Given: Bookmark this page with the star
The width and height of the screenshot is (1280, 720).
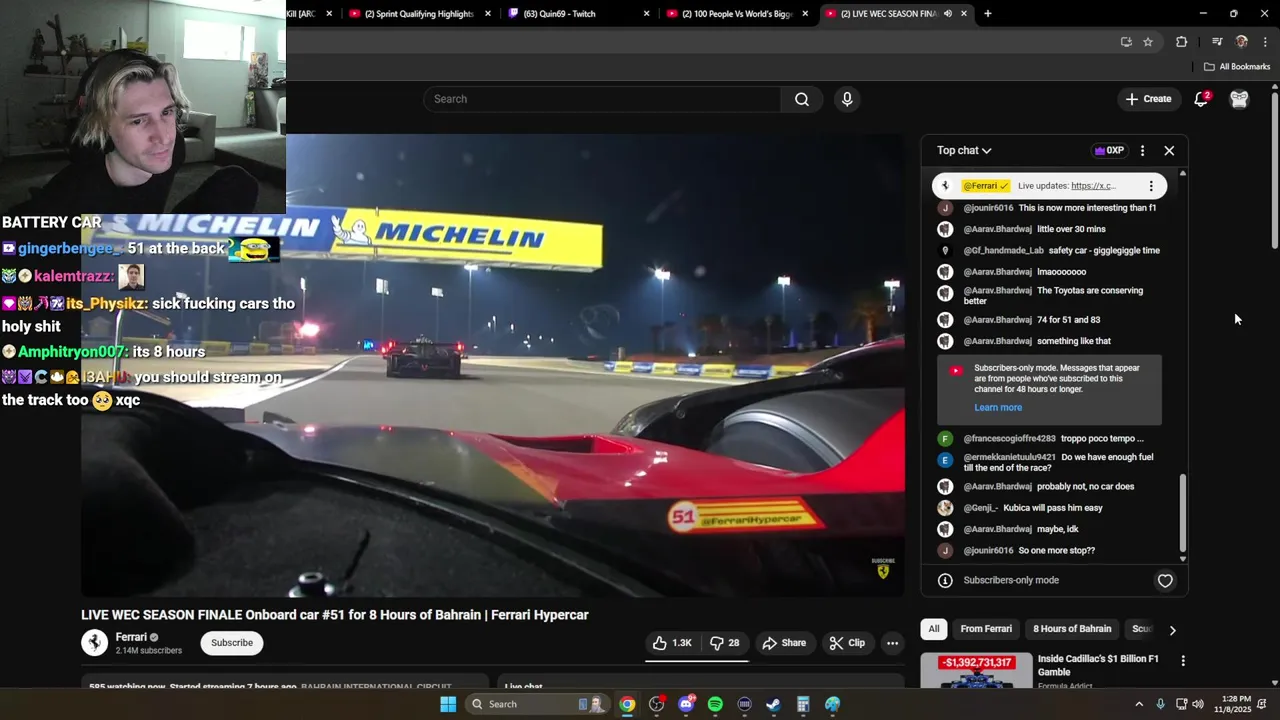Looking at the screenshot, I should coord(1148,42).
